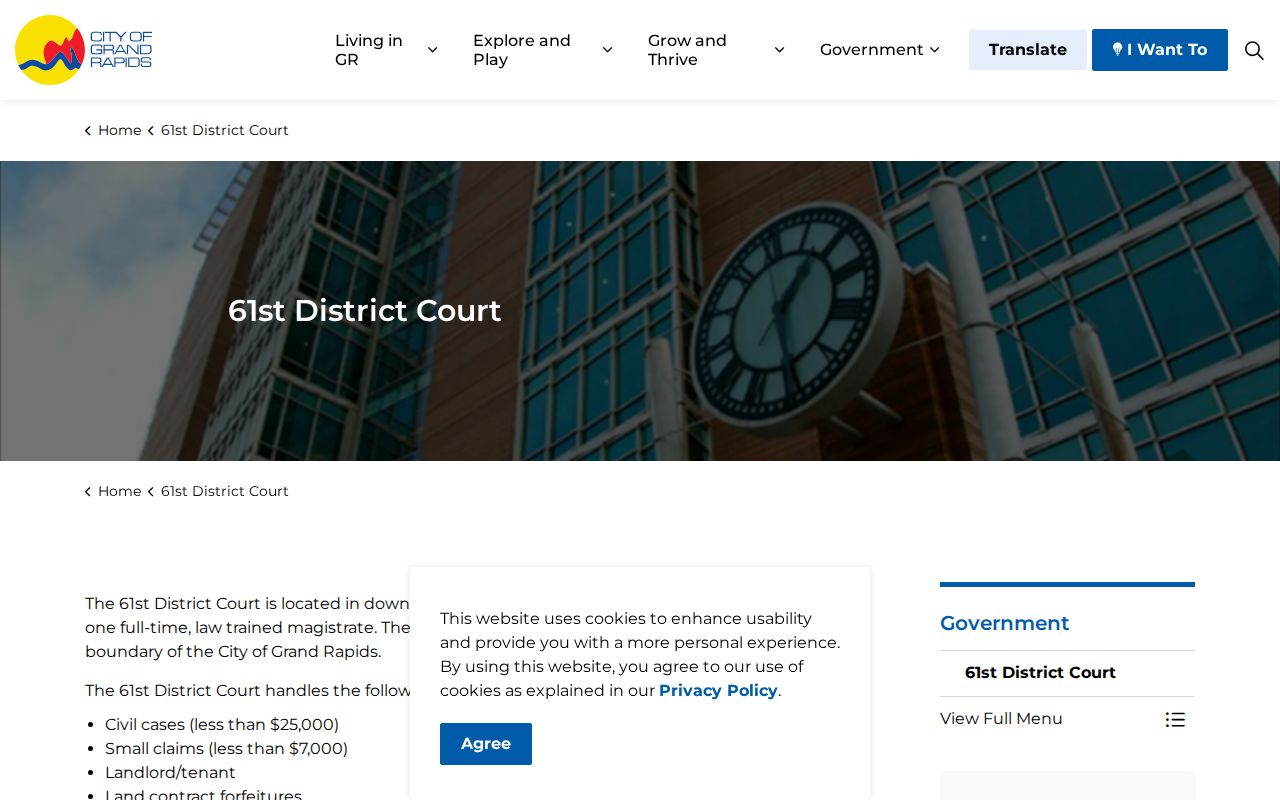Open the I Want To button

pyautogui.click(x=1160, y=50)
